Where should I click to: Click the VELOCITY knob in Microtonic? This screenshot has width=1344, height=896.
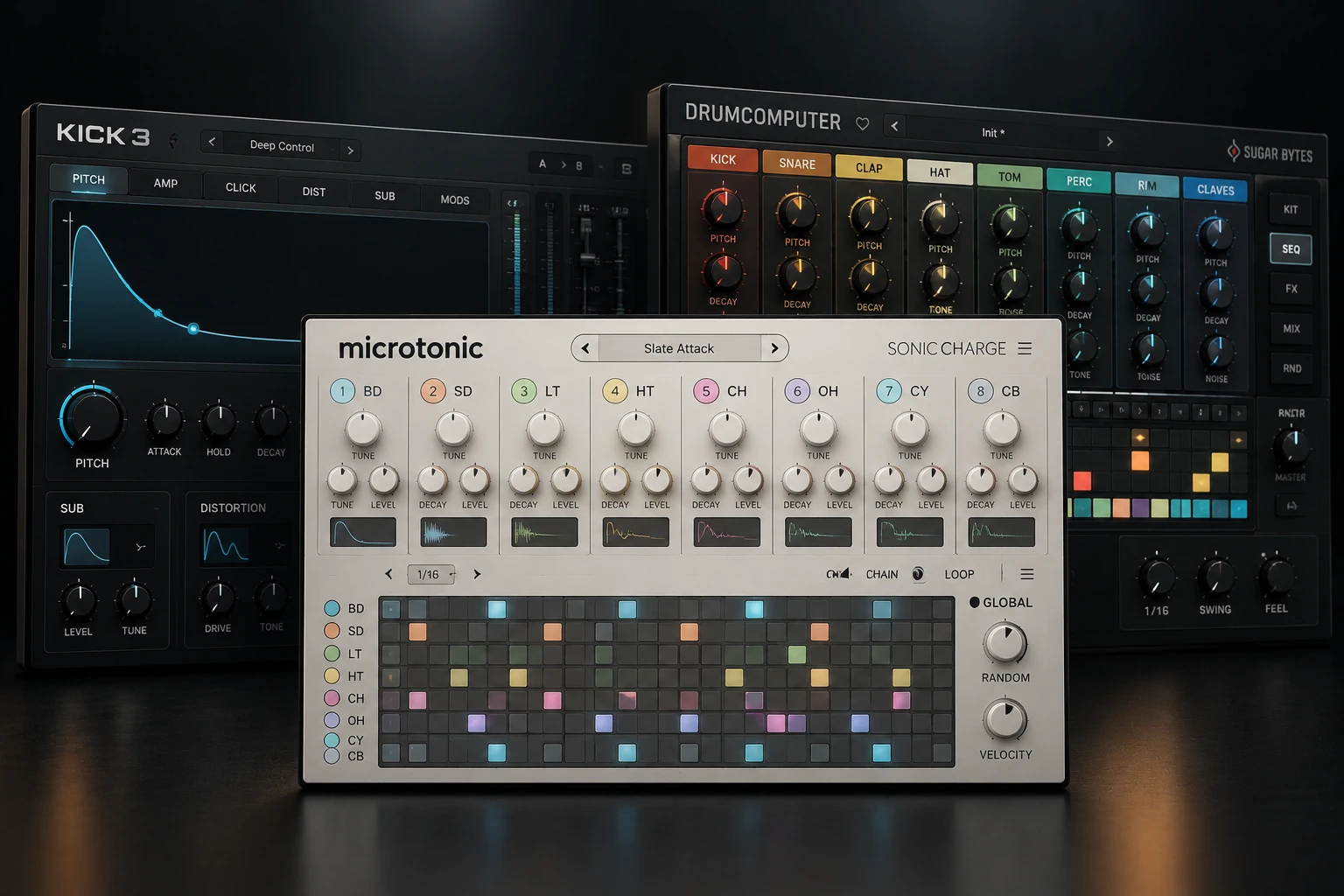pyautogui.click(x=1005, y=719)
